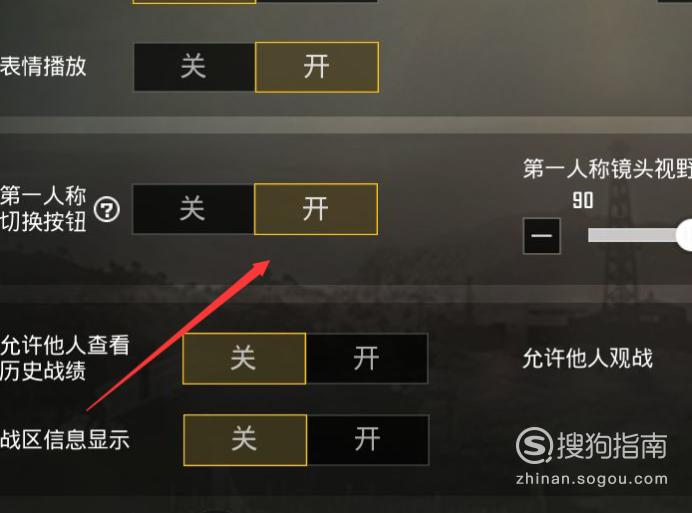Select the 第一人称镜头视野 heading
The height and width of the screenshot is (513, 692).
pos(607,169)
